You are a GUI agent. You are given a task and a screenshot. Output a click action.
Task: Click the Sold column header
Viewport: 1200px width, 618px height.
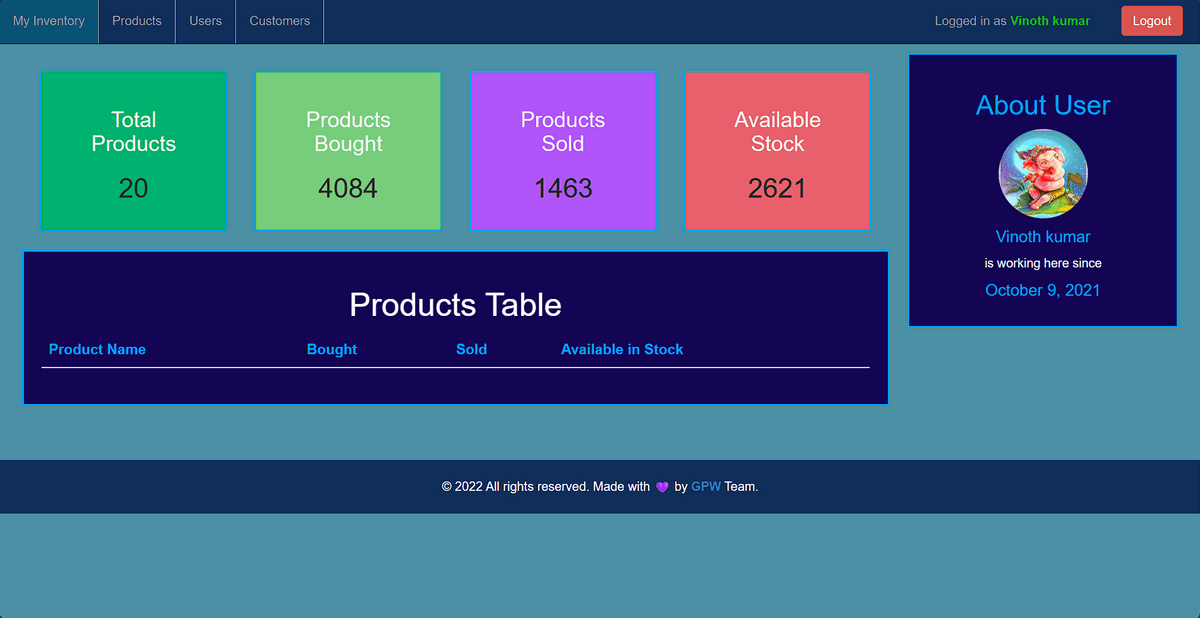[471, 349]
